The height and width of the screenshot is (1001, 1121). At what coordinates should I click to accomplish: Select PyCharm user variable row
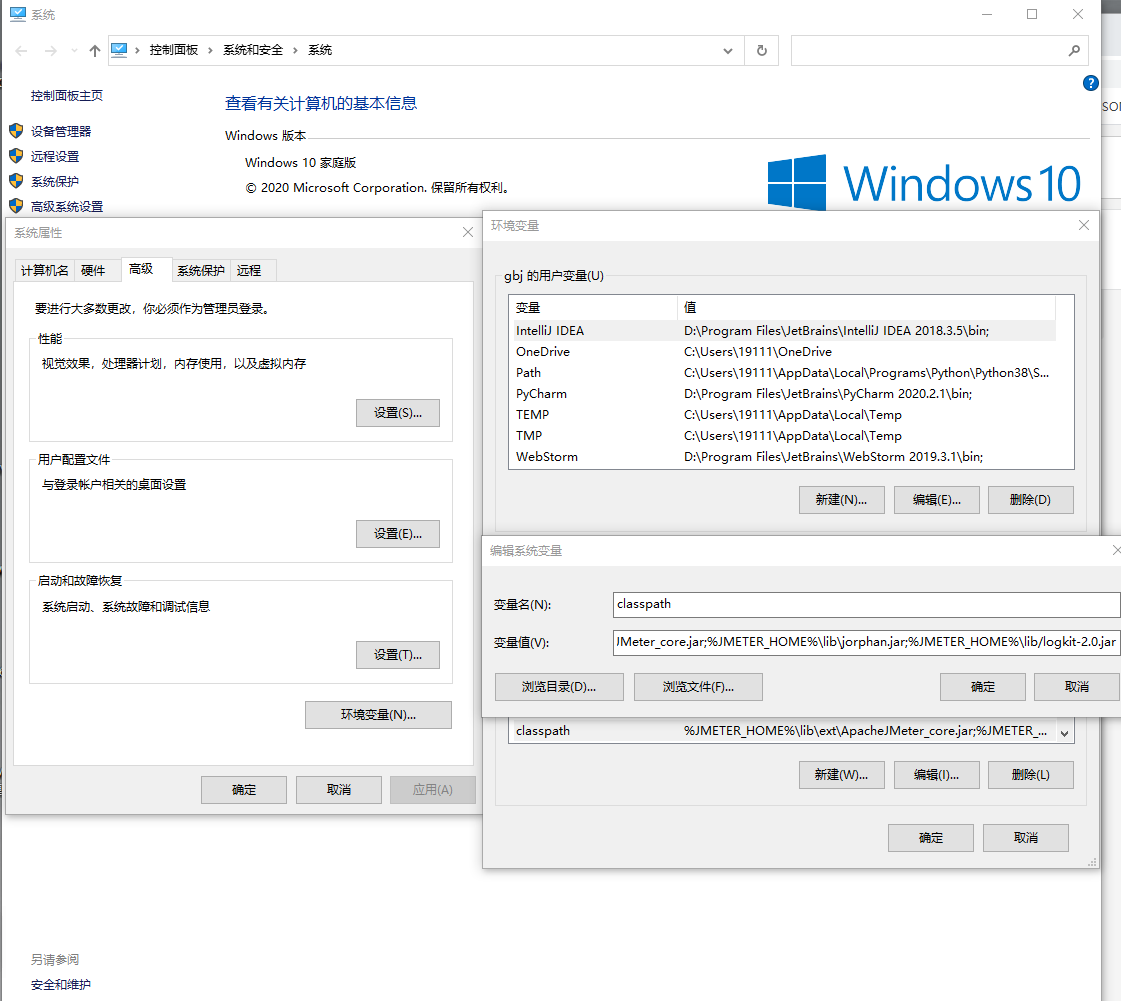[x=786, y=394]
